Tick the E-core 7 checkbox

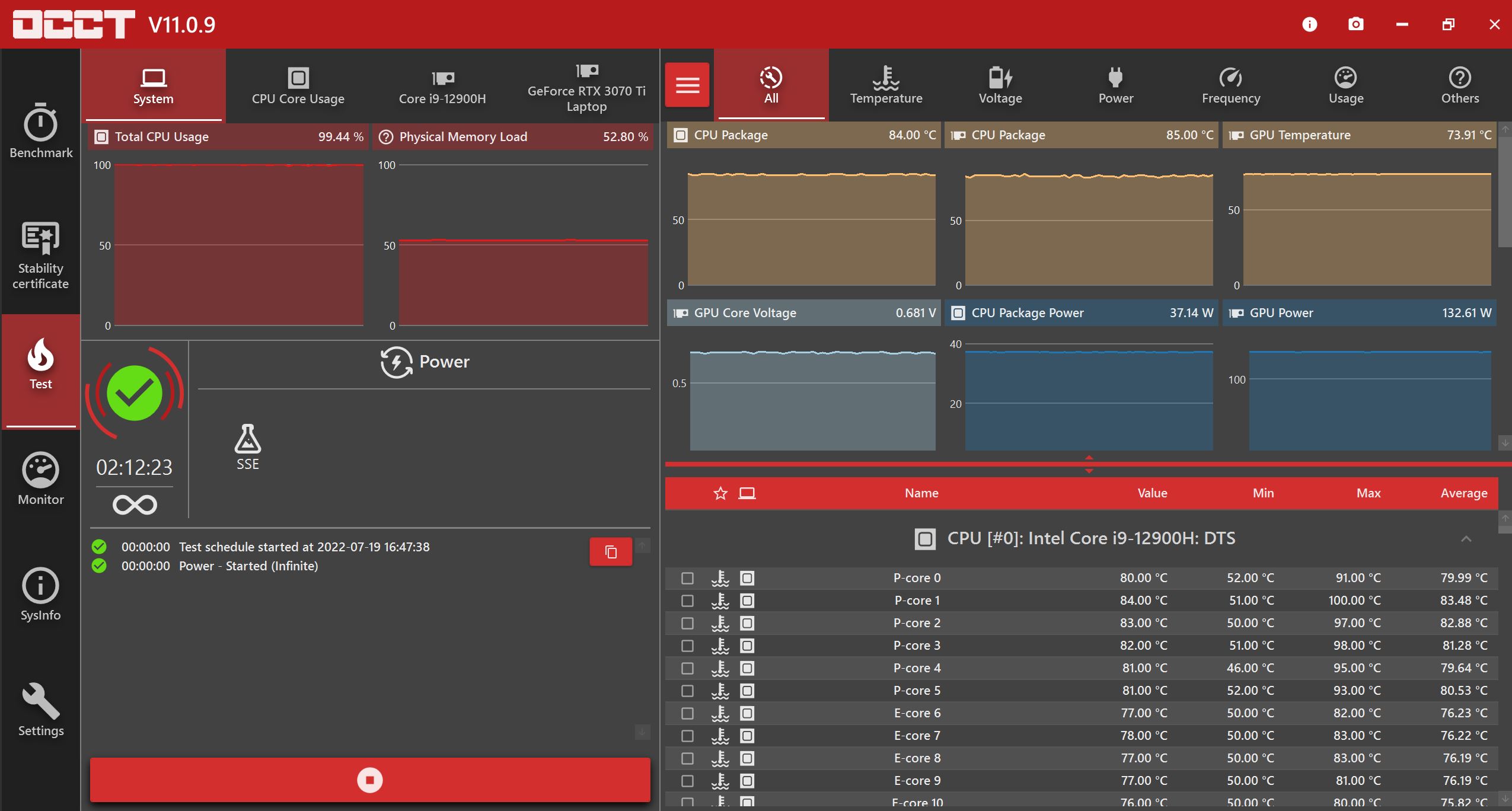687,736
